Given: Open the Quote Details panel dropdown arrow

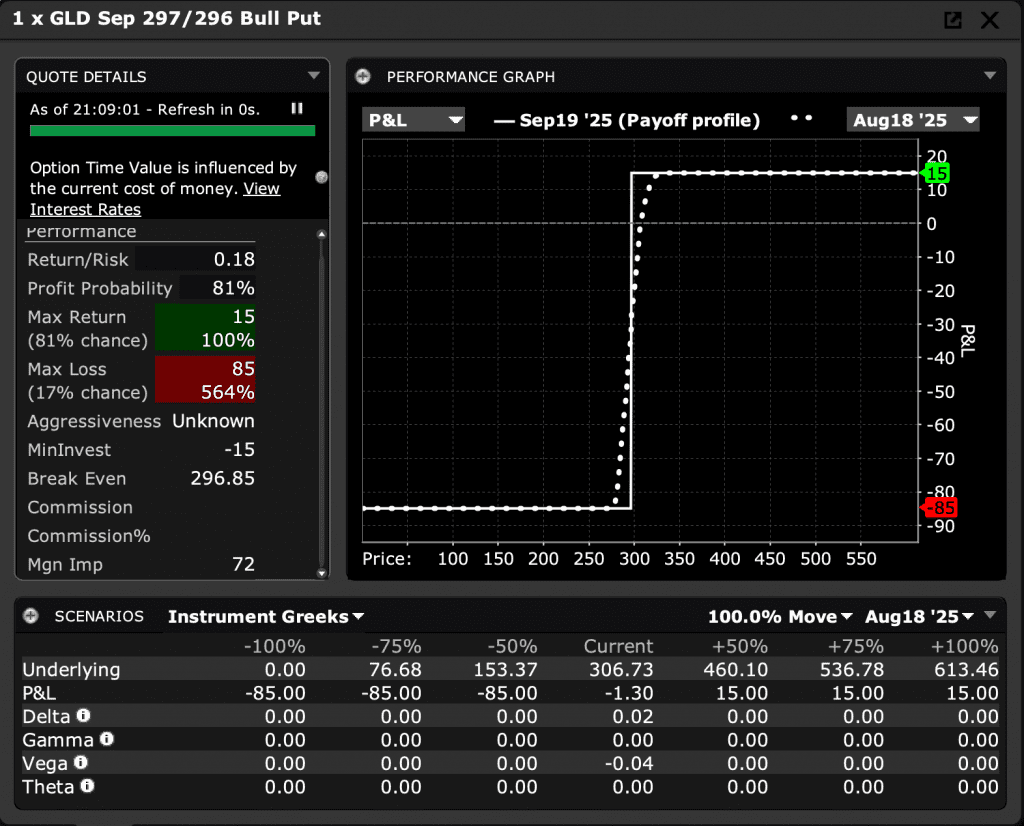Looking at the screenshot, I should coord(313,76).
